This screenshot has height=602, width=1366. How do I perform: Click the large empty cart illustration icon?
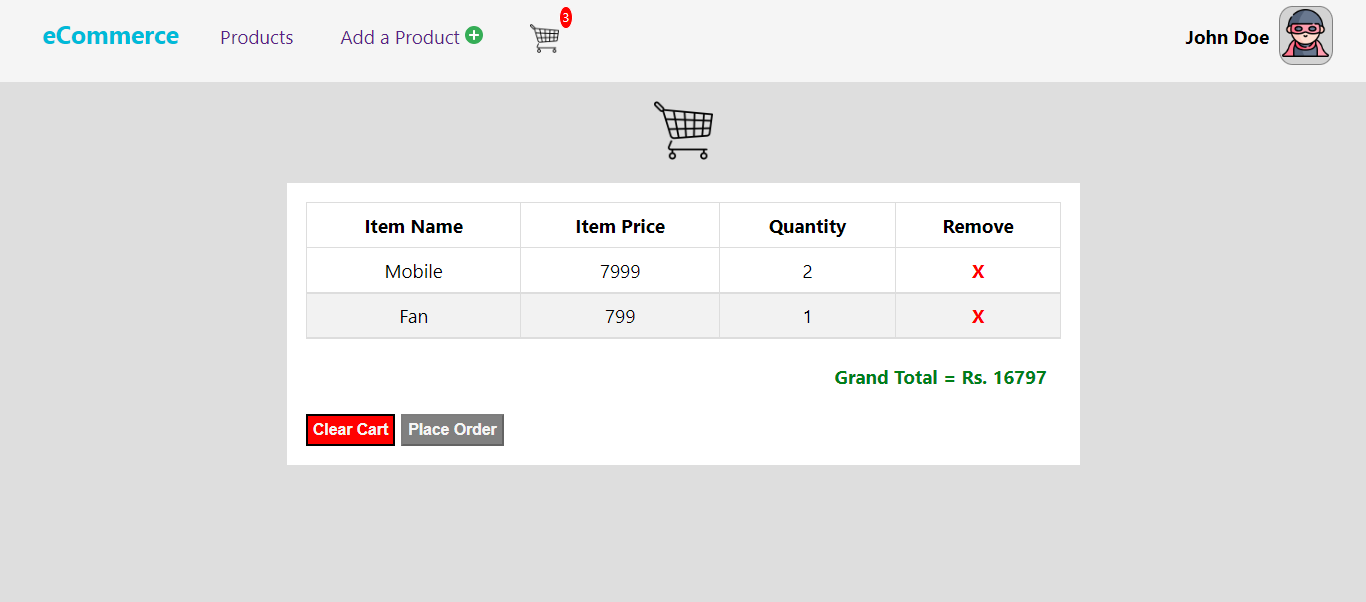point(683,130)
